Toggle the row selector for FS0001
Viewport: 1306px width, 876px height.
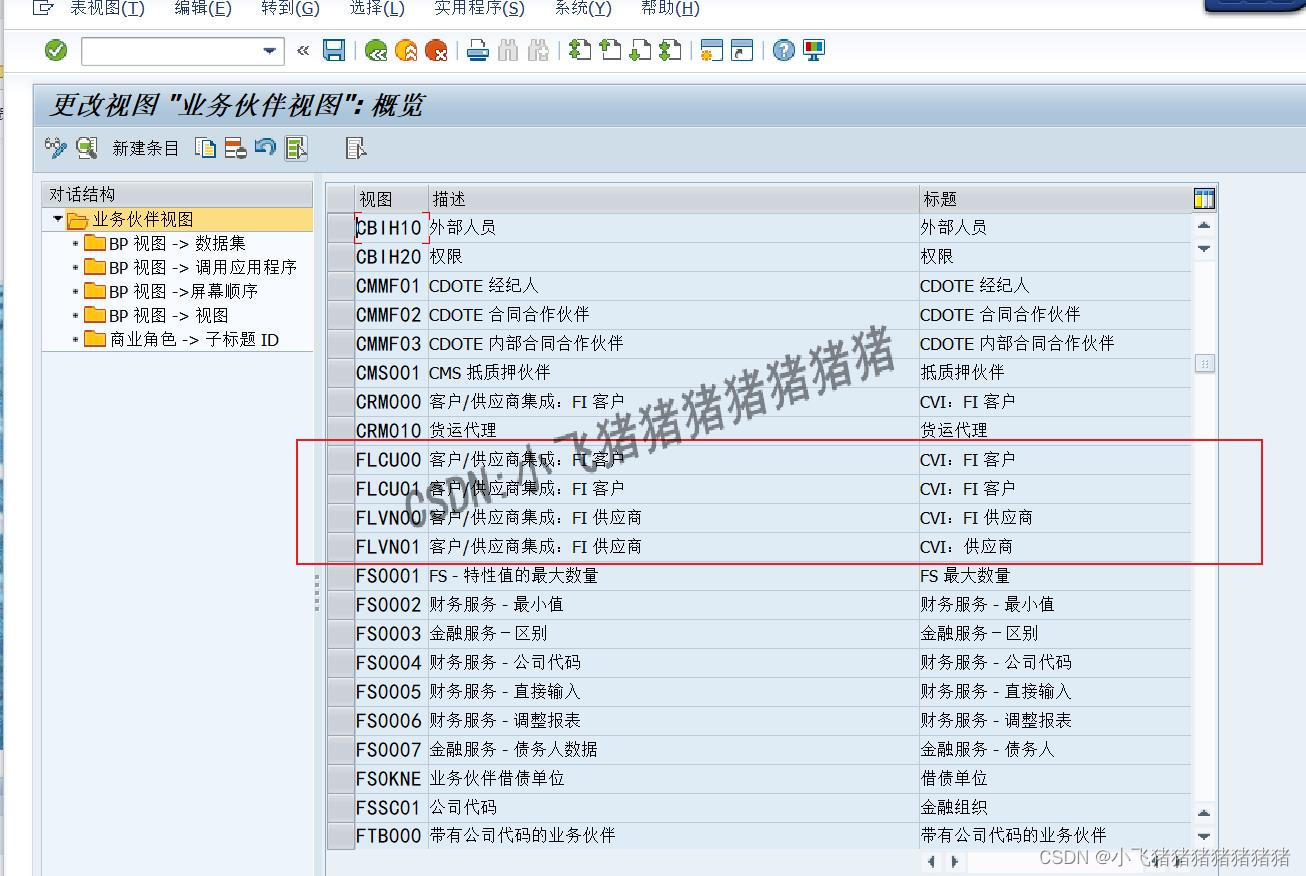click(341, 575)
